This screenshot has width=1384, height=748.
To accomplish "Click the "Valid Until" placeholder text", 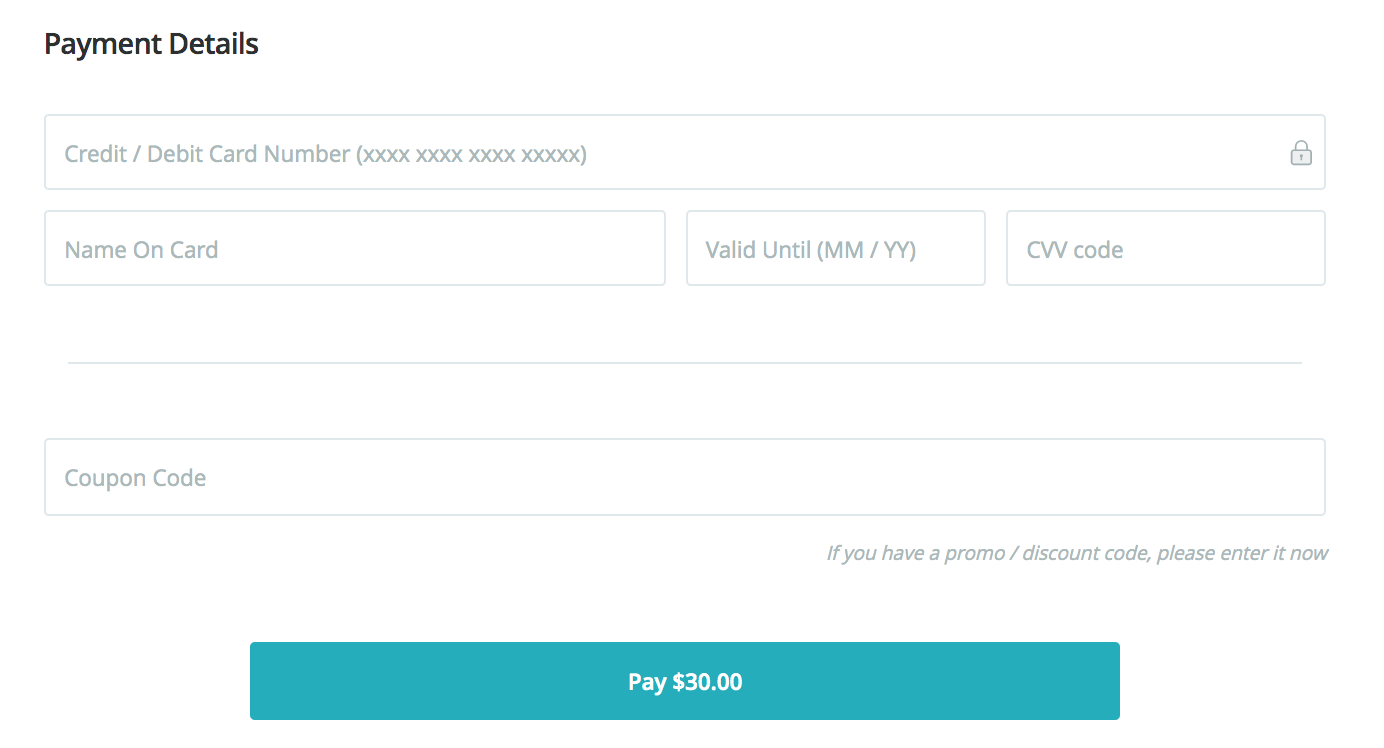I will point(758,249).
